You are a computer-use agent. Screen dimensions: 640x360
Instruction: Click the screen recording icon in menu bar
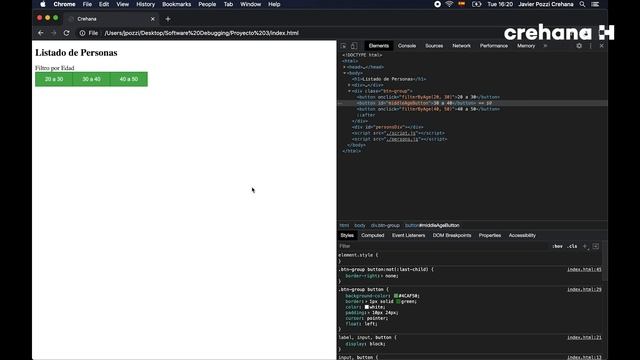point(438,4)
